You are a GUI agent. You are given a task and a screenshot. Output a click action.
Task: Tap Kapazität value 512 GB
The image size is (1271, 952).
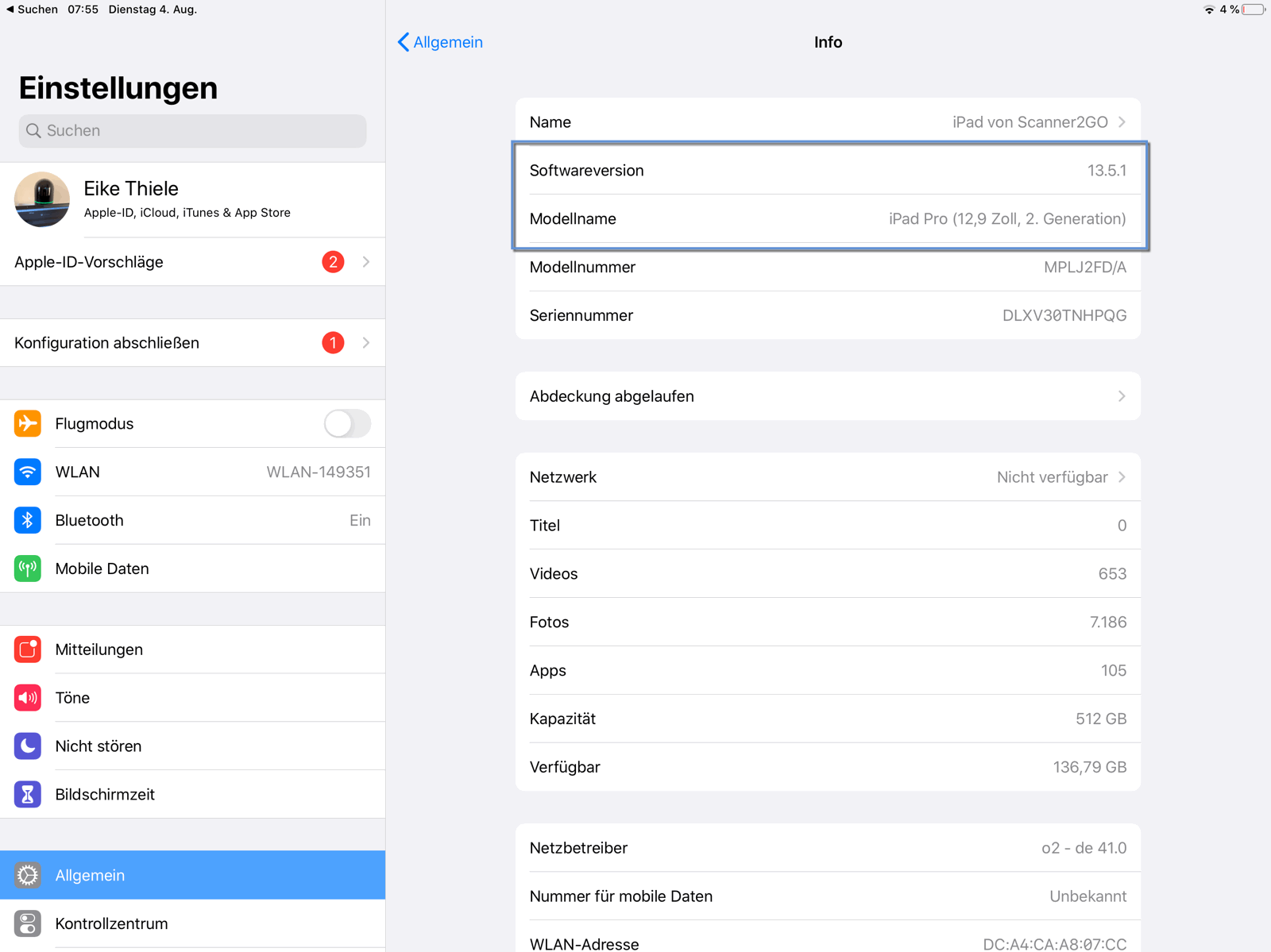pos(1101,719)
